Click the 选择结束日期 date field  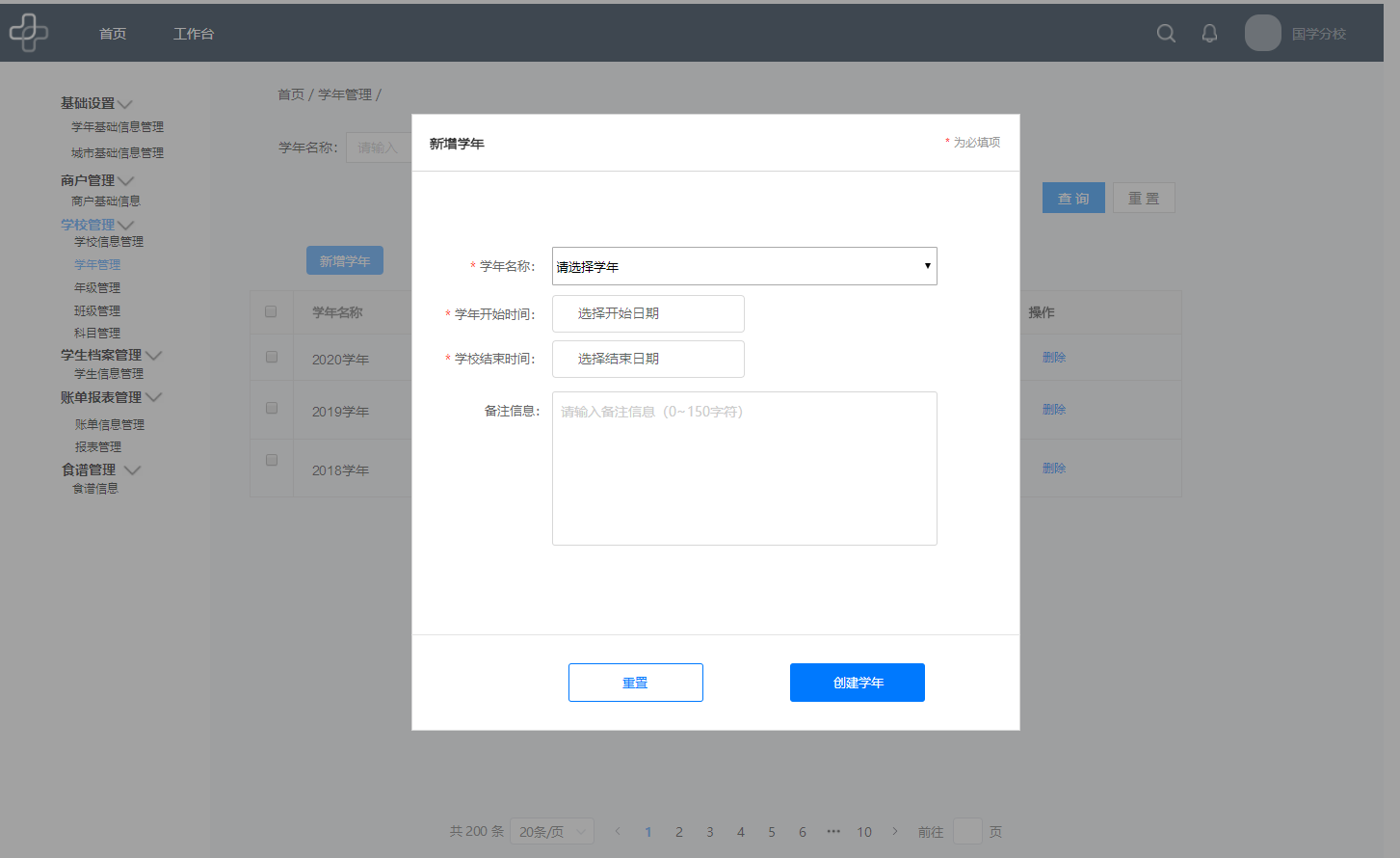pos(648,359)
